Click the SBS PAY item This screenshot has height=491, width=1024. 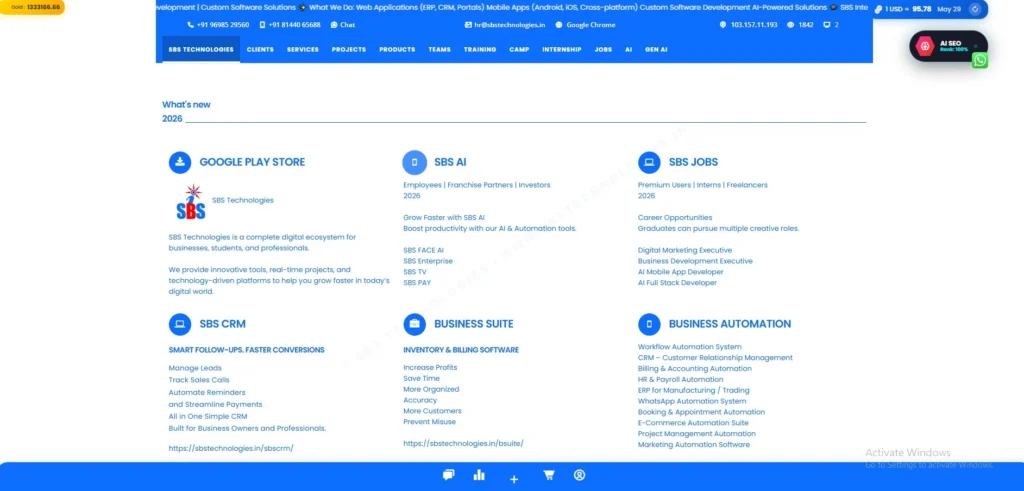coord(417,283)
